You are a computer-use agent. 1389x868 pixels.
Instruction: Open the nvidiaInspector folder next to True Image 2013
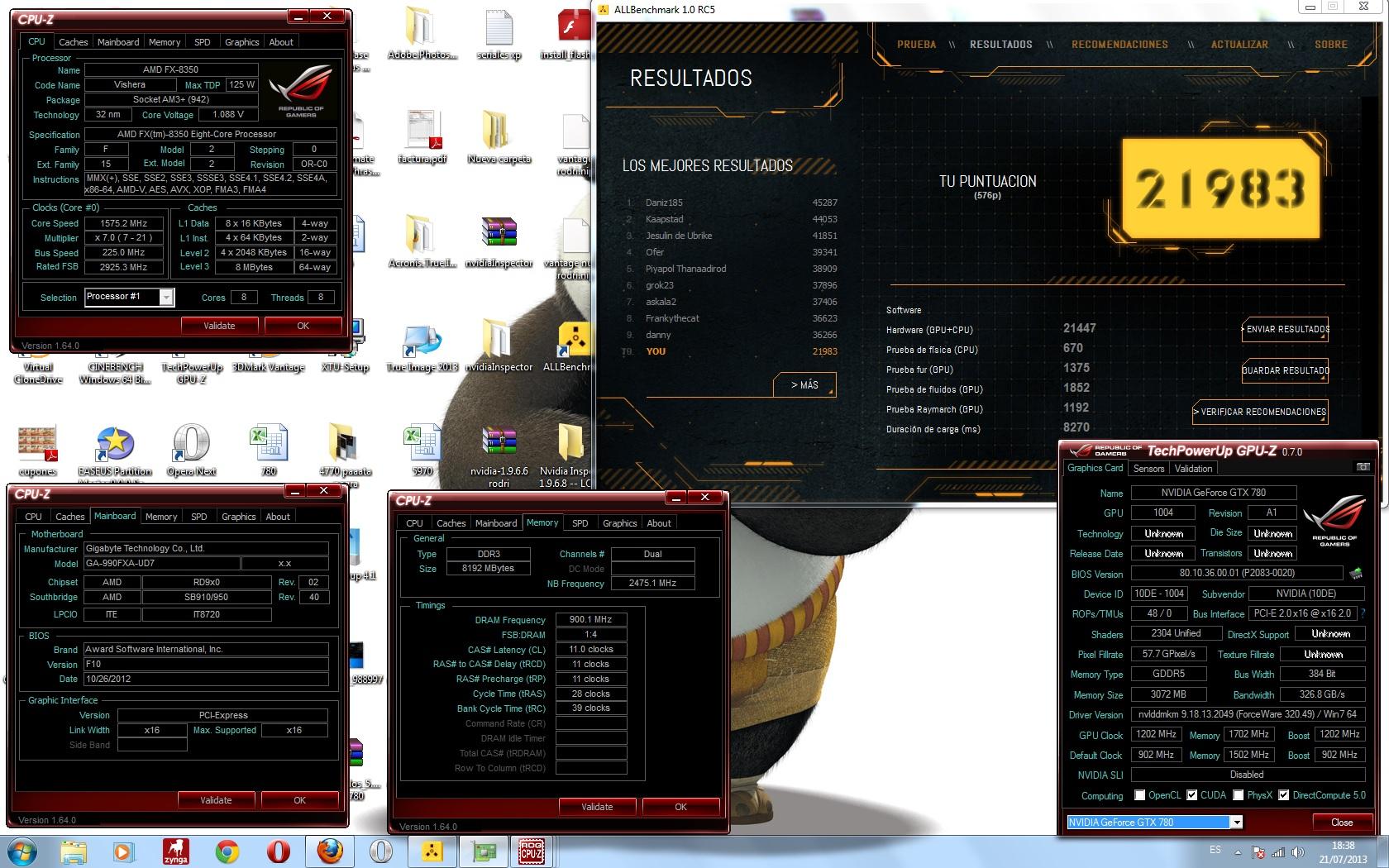click(x=499, y=345)
